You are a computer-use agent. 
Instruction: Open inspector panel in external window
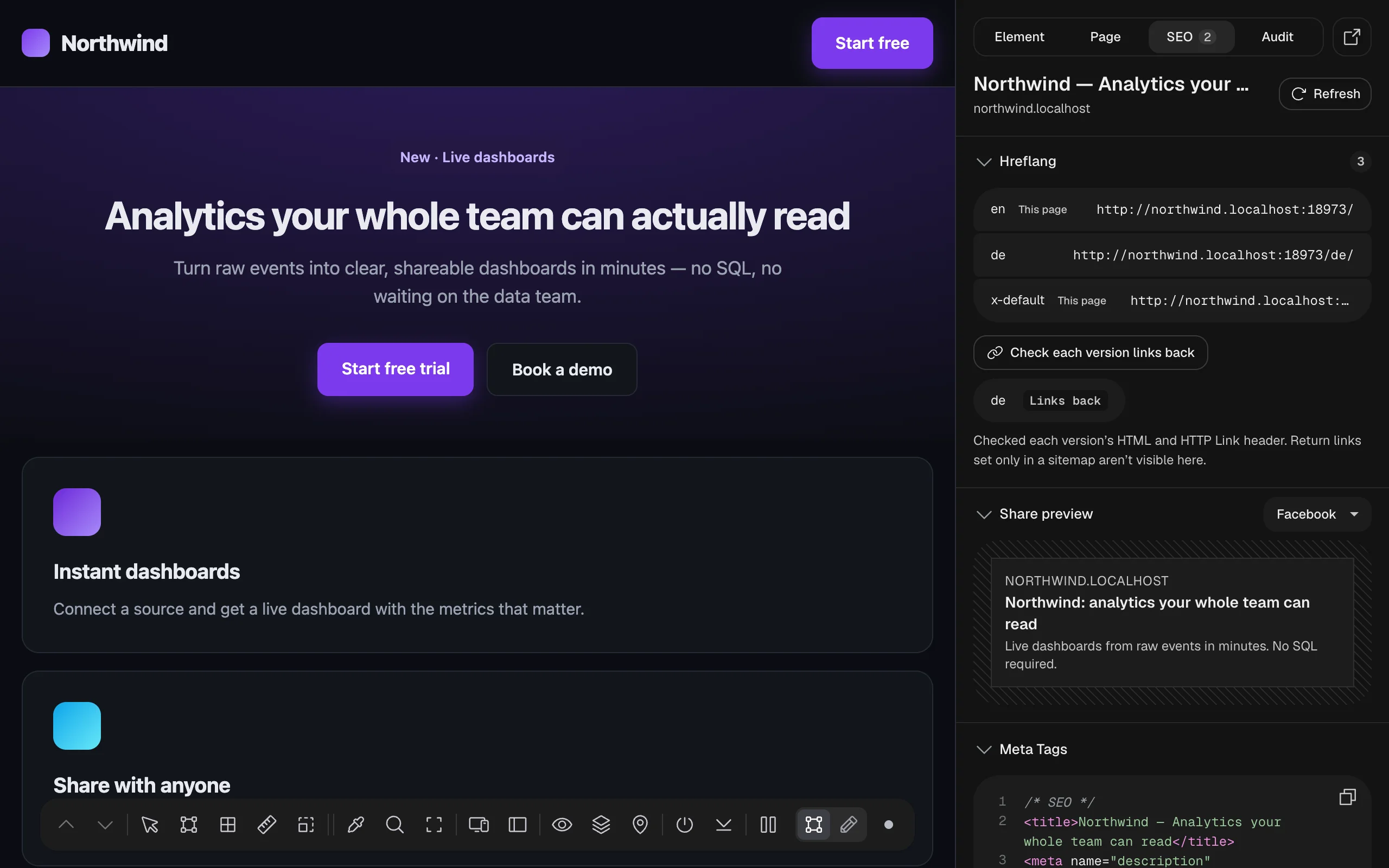[1352, 37]
